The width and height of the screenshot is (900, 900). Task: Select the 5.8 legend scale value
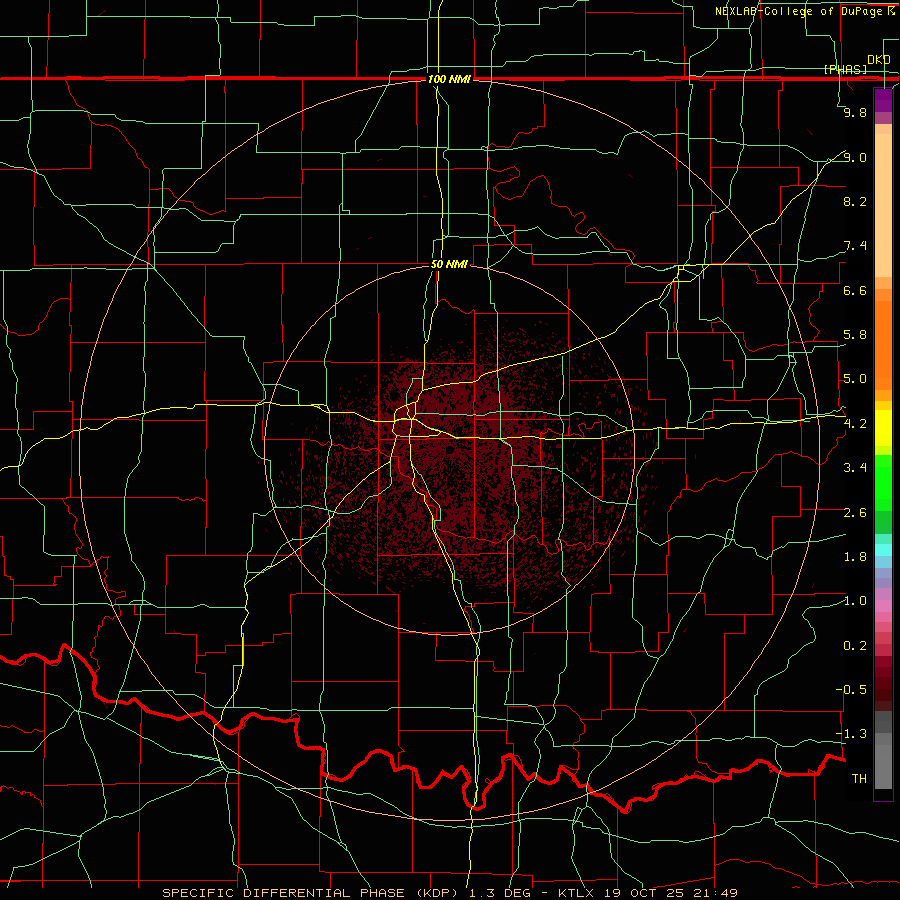pos(855,335)
